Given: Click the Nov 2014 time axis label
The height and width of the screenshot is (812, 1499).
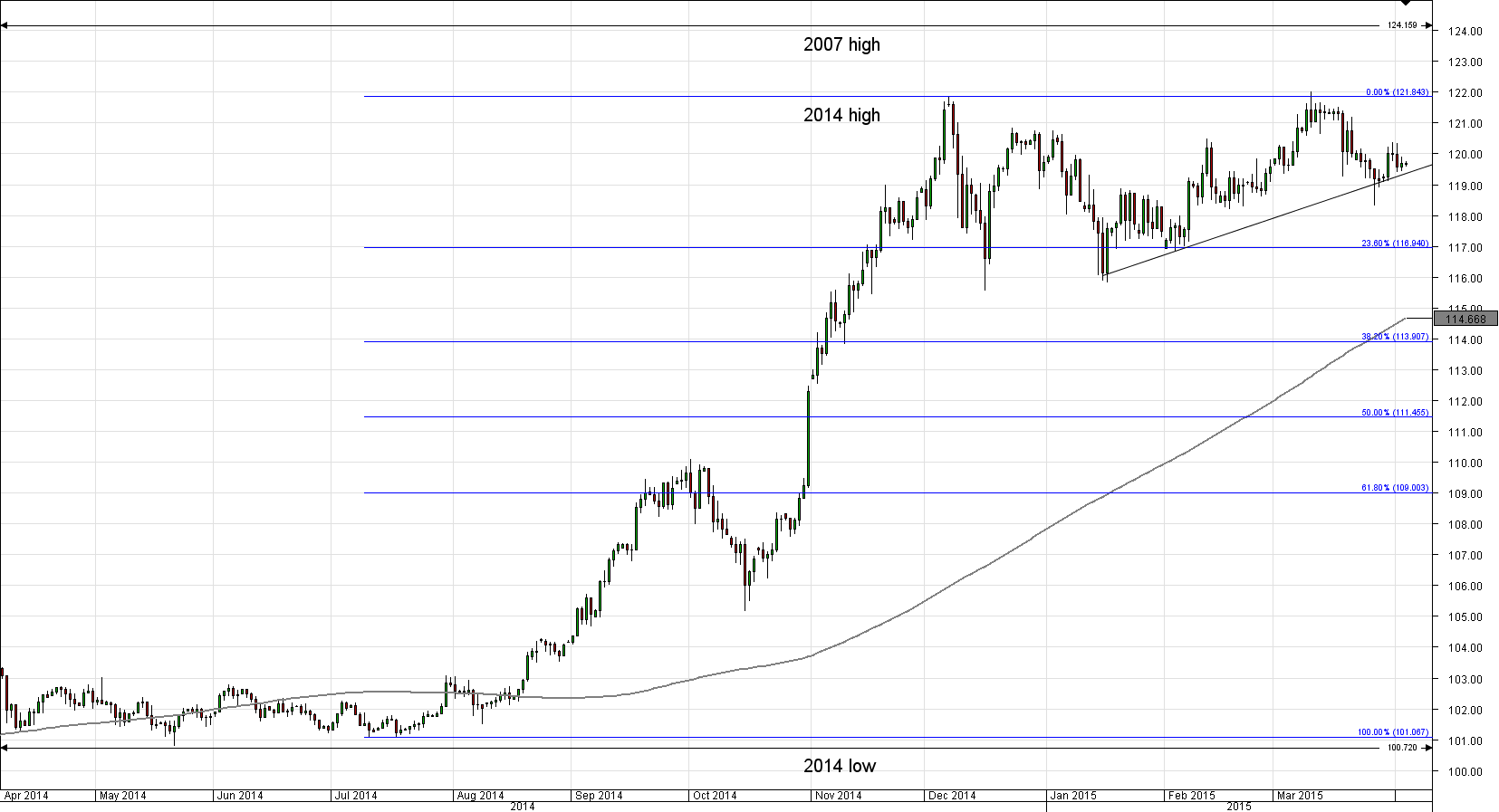Looking at the screenshot, I should tap(838, 796).
